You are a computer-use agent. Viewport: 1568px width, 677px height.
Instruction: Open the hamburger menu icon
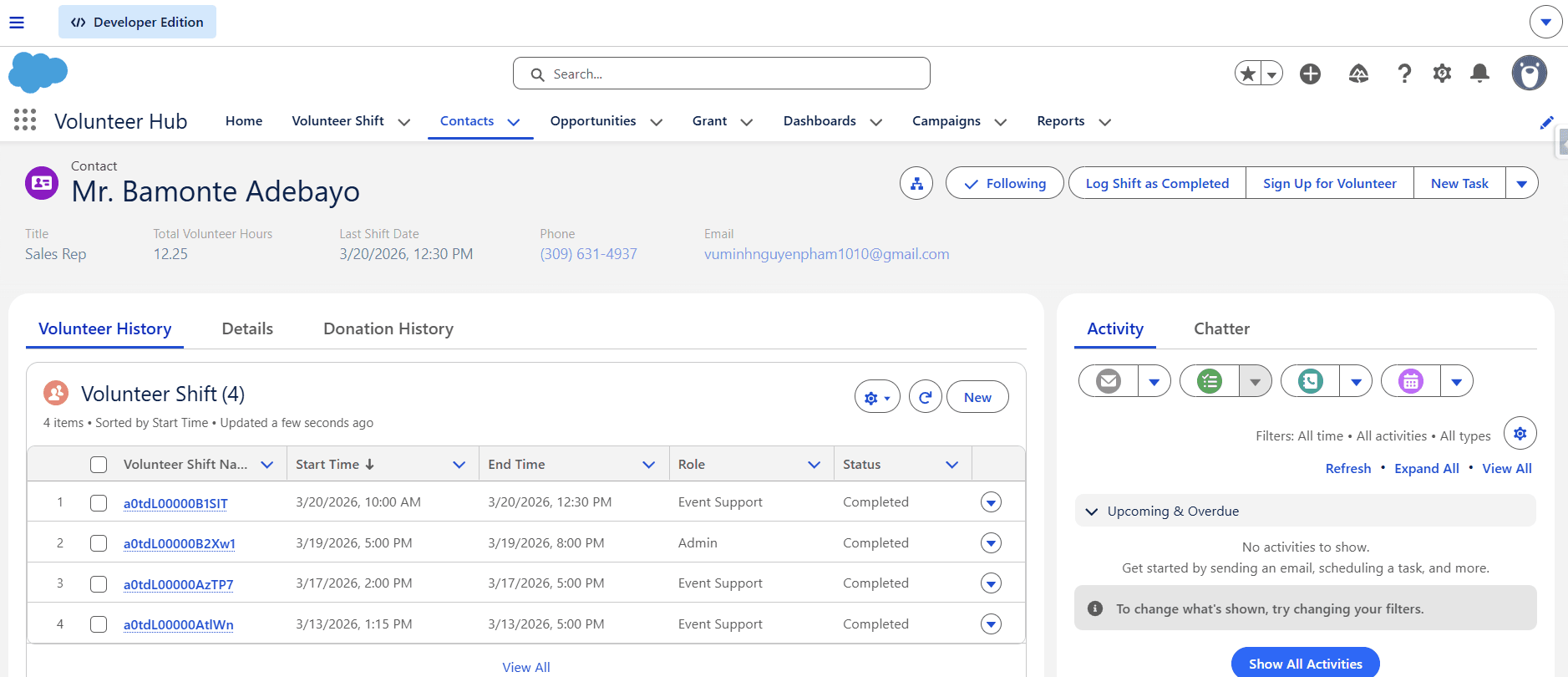(x=17, y=23)
